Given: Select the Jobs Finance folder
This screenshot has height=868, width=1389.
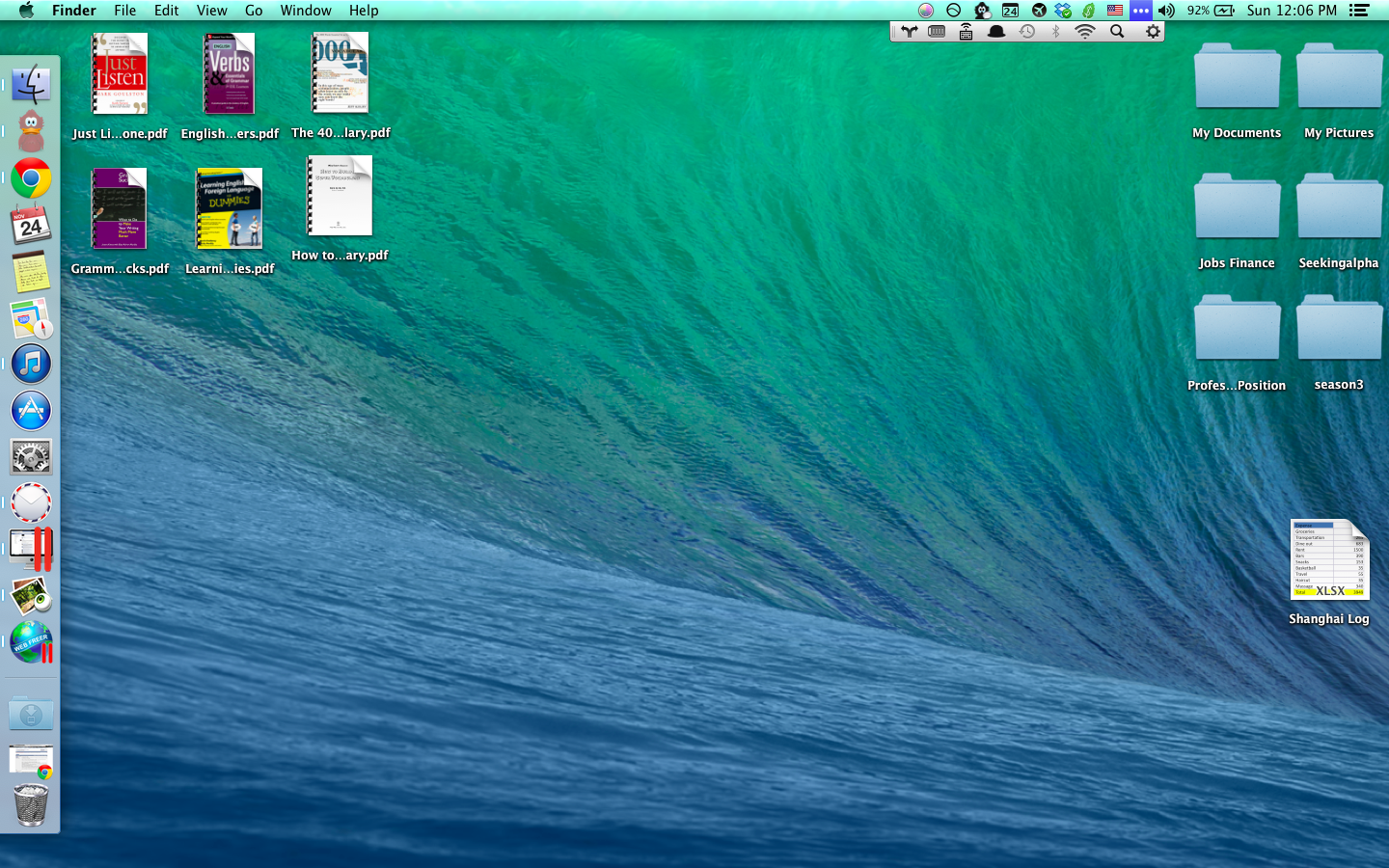Looking at the screenshot, I should [x=1237, y=208].
